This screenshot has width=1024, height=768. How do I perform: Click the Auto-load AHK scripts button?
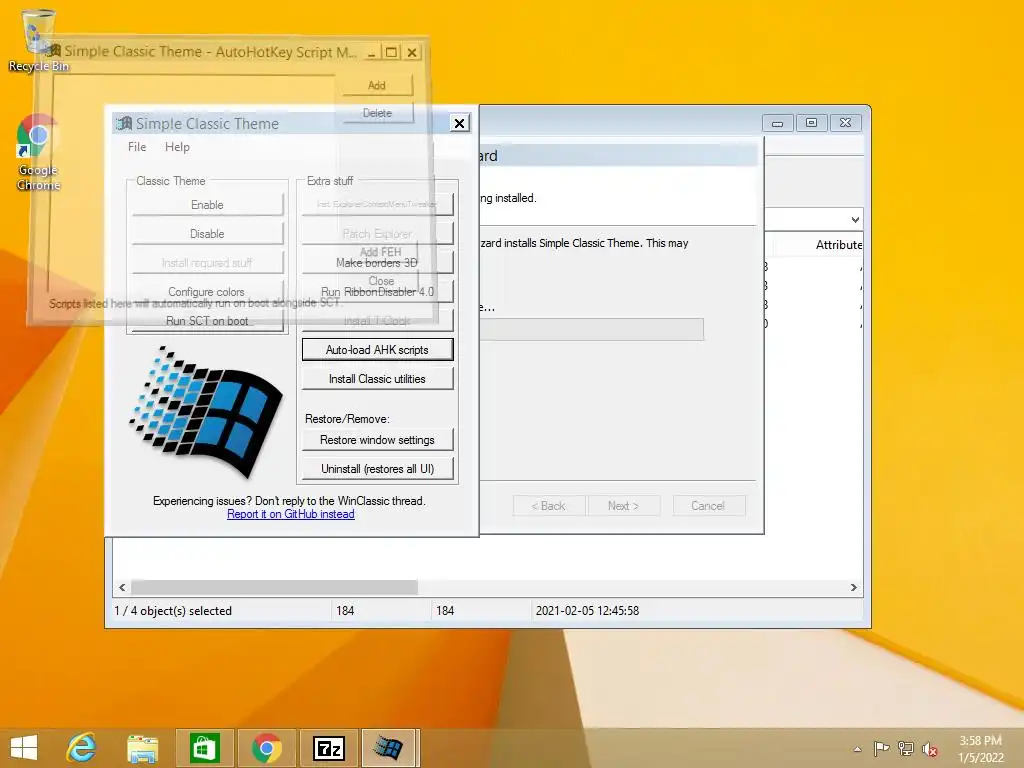pyautogui.click(x=377, y=349)
